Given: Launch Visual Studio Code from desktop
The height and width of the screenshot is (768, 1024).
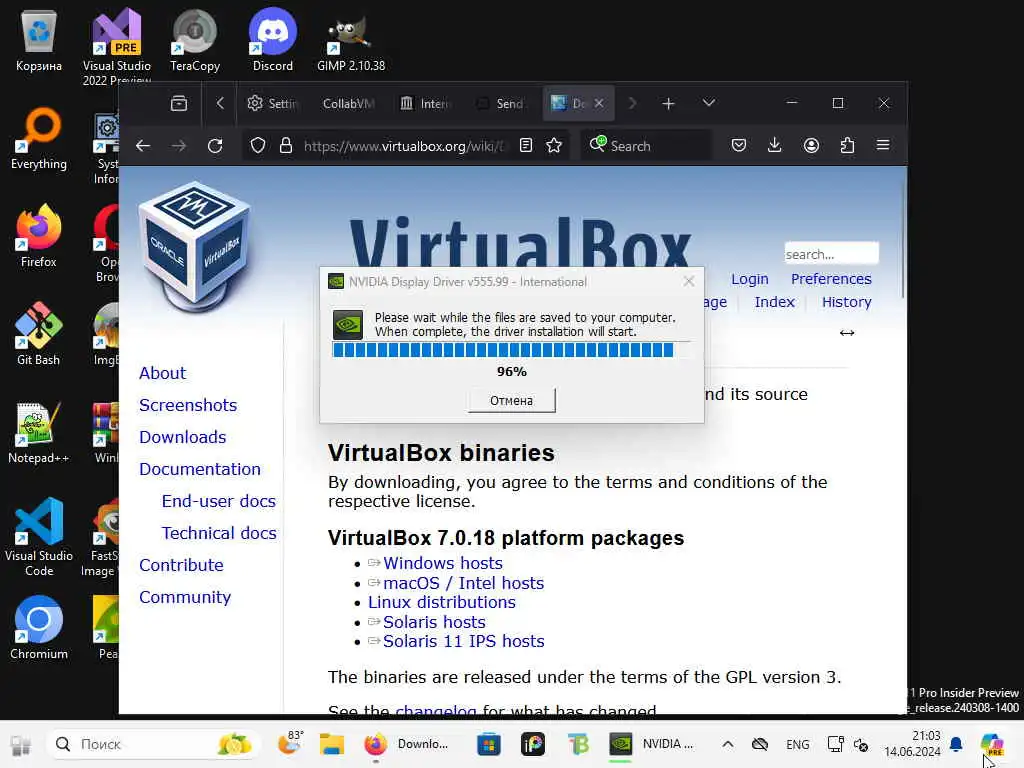Looking at the screenshot, I should coord(39,537).
